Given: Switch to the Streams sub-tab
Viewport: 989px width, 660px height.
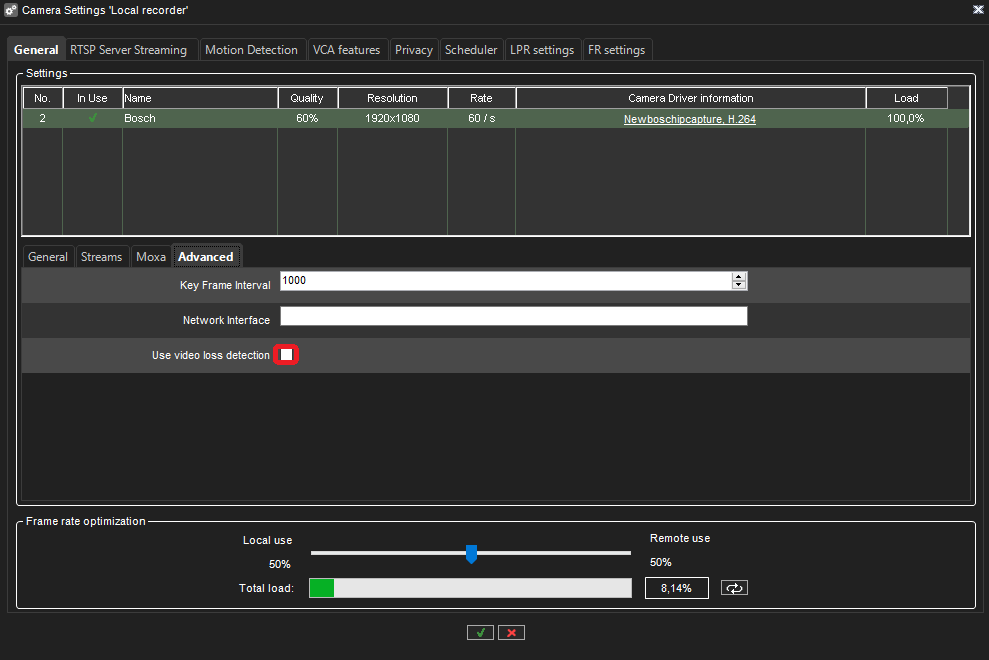Looking at the screenshot, I should click(x=101, y=257).
